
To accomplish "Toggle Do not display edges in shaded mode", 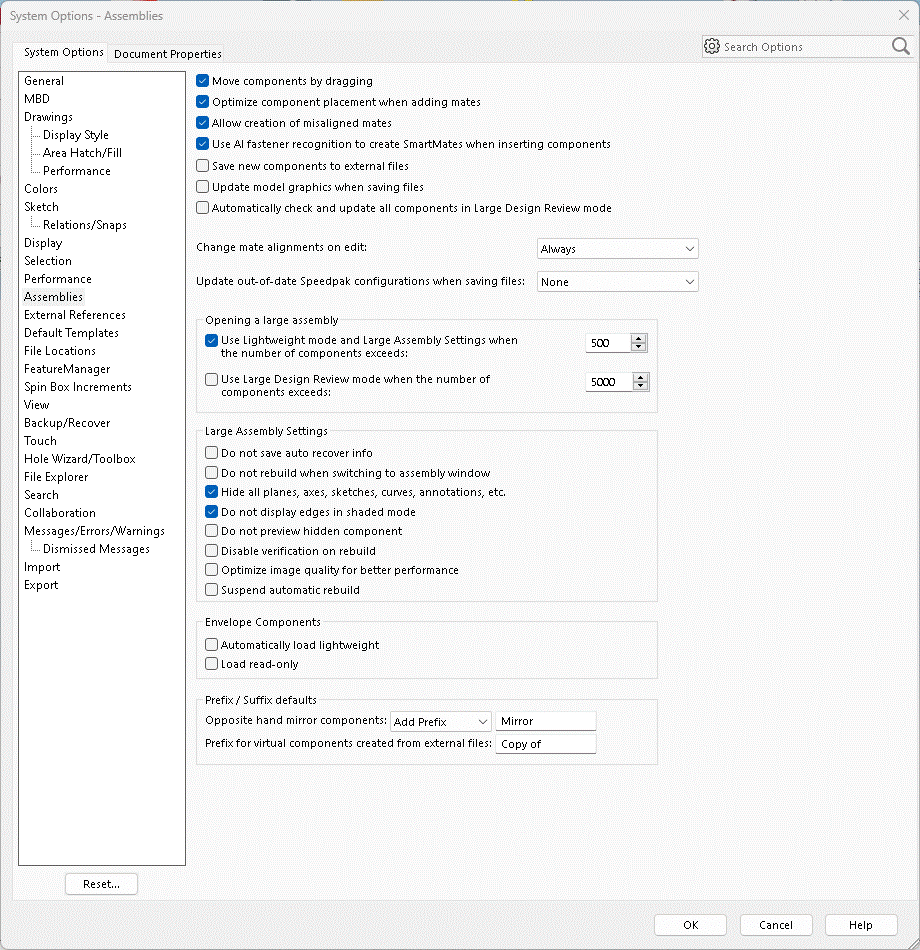I will [x=212, y=512].
